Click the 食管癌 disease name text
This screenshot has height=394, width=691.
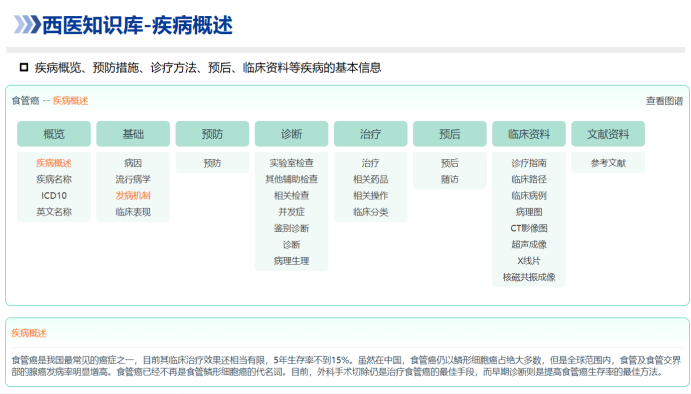click(x=25, y=101)
